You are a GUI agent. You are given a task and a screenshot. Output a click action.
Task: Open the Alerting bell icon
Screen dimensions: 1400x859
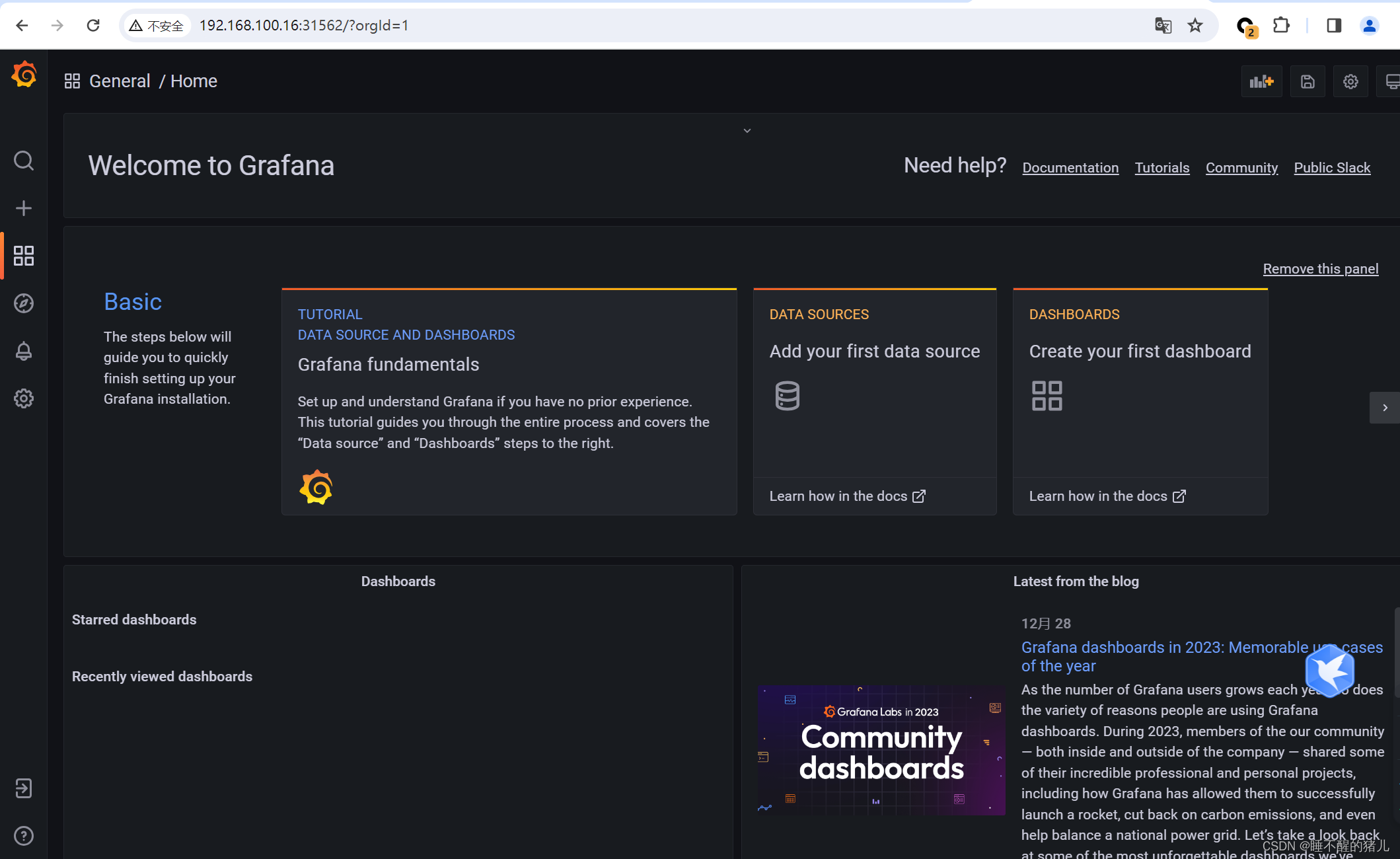(25, 350)
